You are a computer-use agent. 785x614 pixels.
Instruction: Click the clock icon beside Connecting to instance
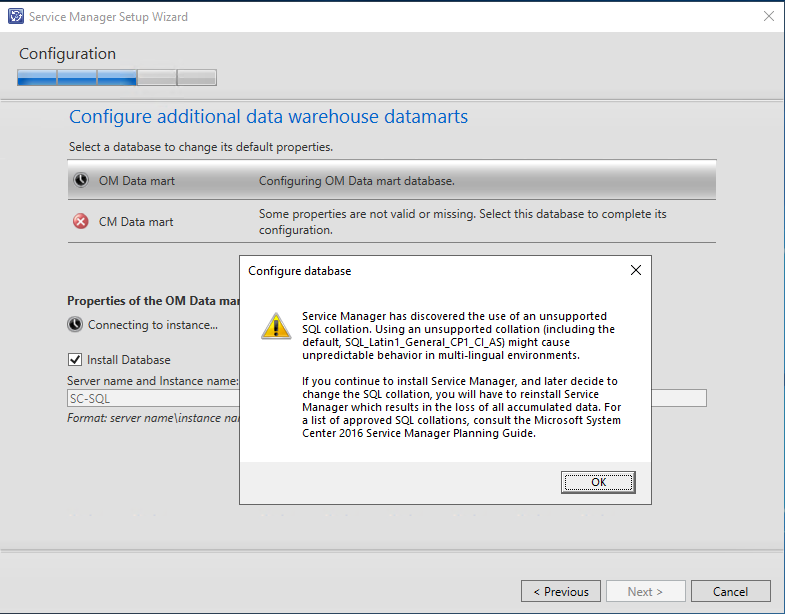75,325
